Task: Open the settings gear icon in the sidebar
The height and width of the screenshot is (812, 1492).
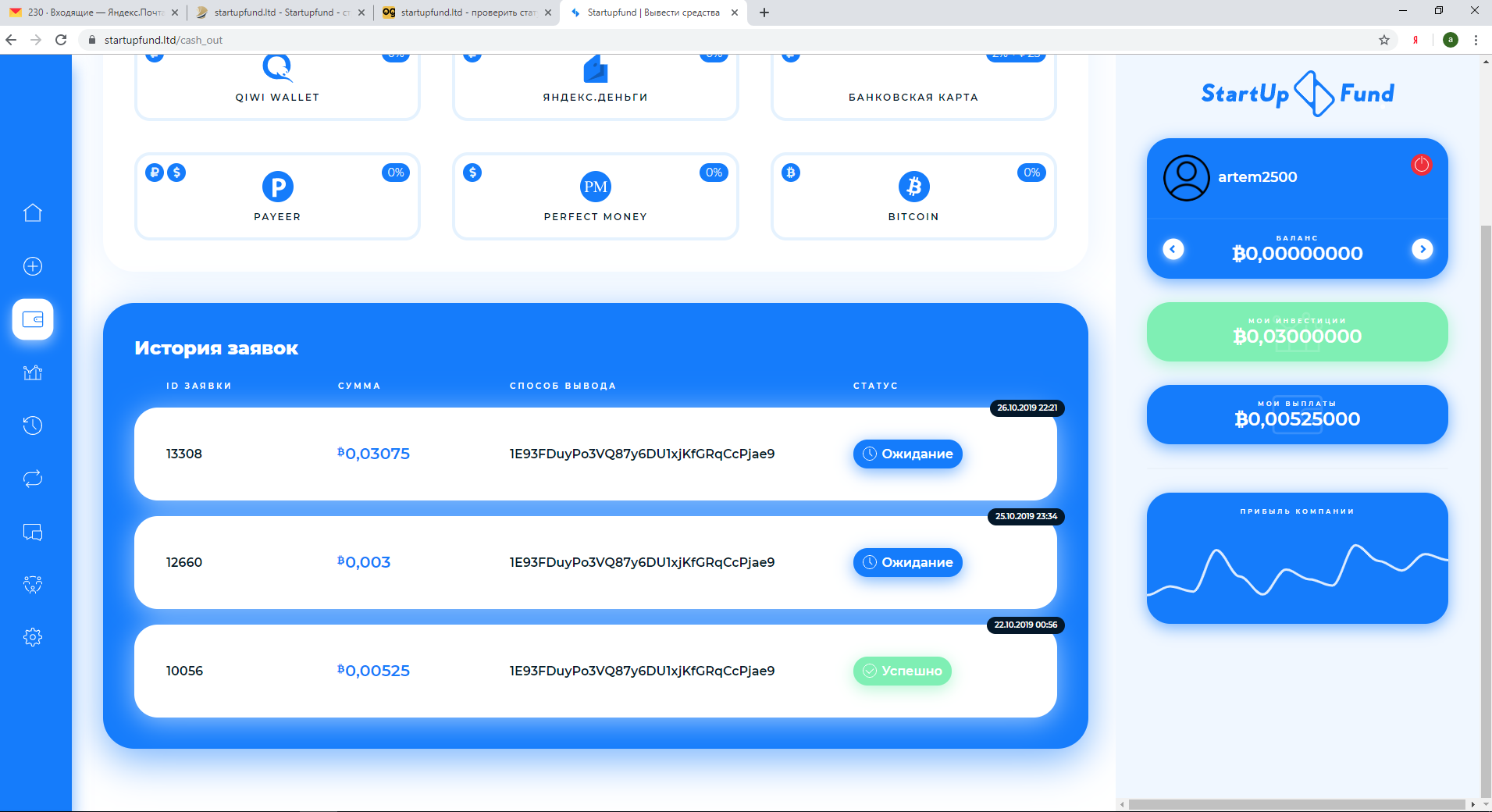Action: (33, 637)
